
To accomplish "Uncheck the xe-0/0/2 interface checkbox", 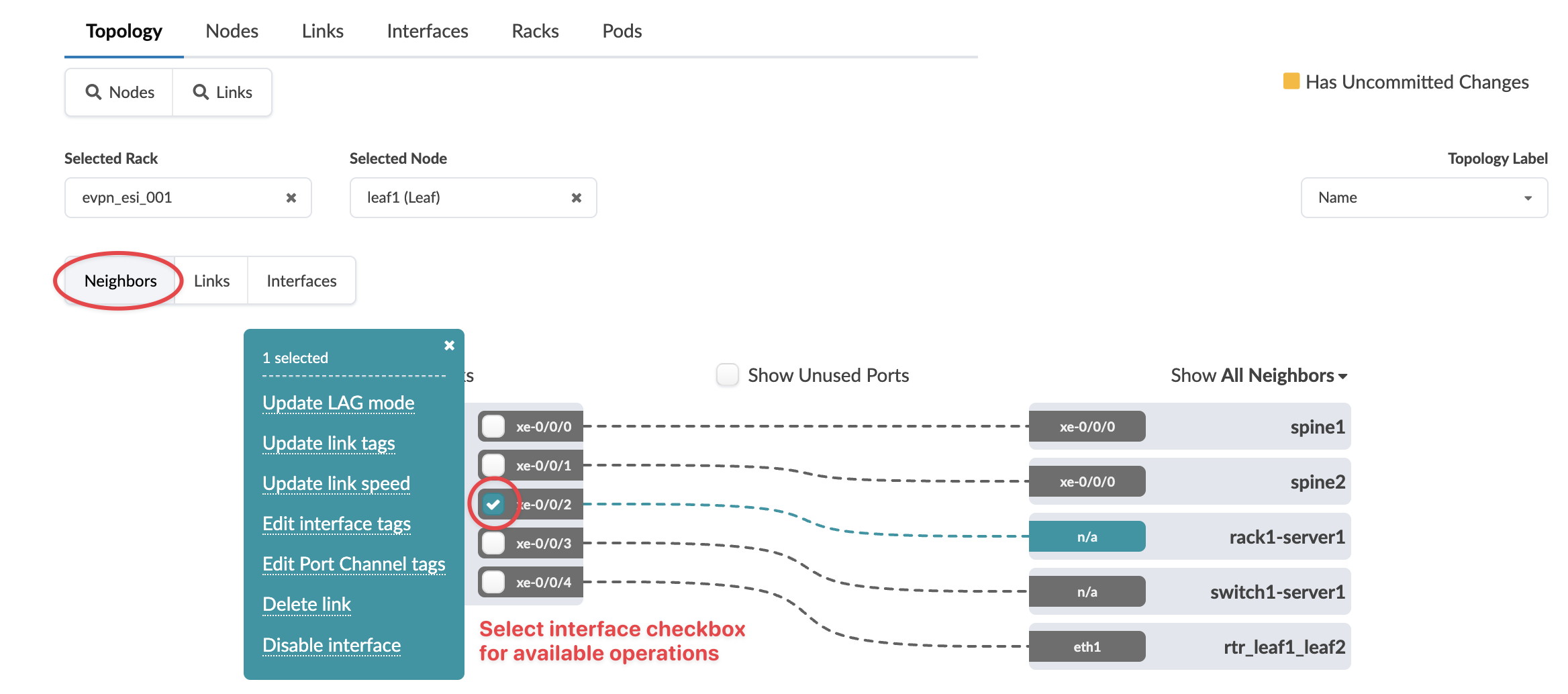I will click(x=494, y=504).
